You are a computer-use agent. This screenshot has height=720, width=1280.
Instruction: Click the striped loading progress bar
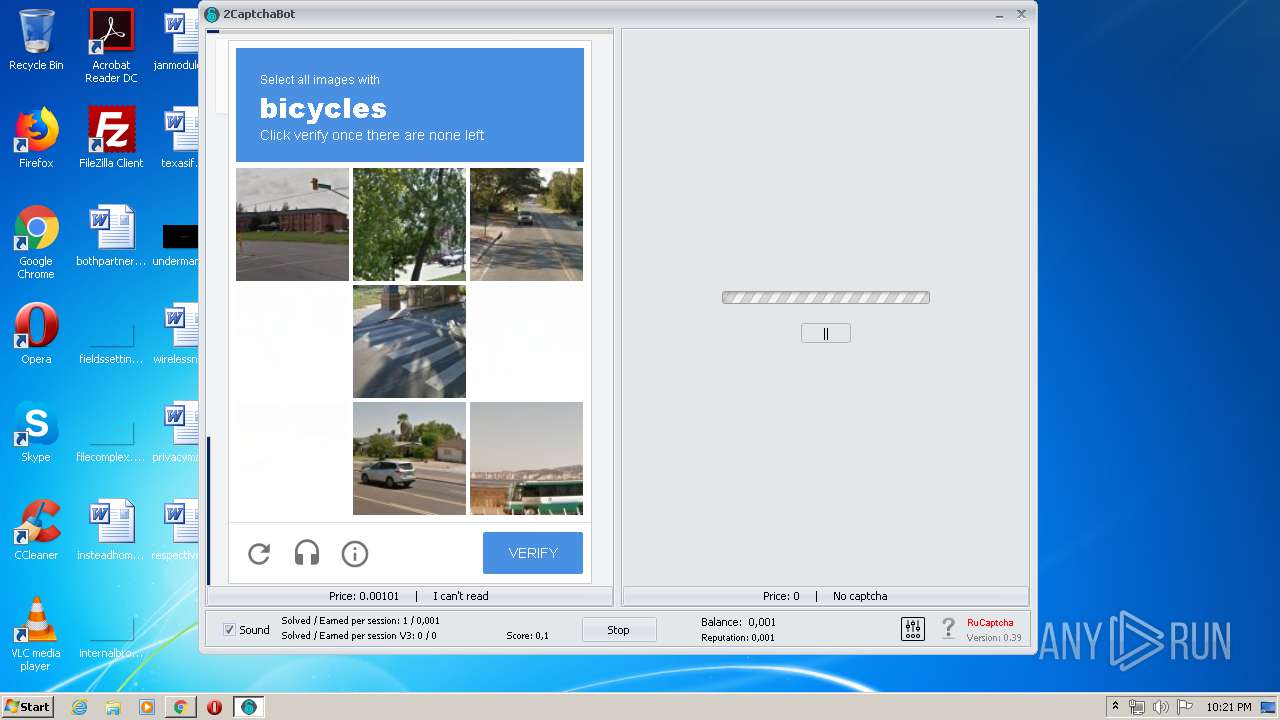click(x=826, y=297)
